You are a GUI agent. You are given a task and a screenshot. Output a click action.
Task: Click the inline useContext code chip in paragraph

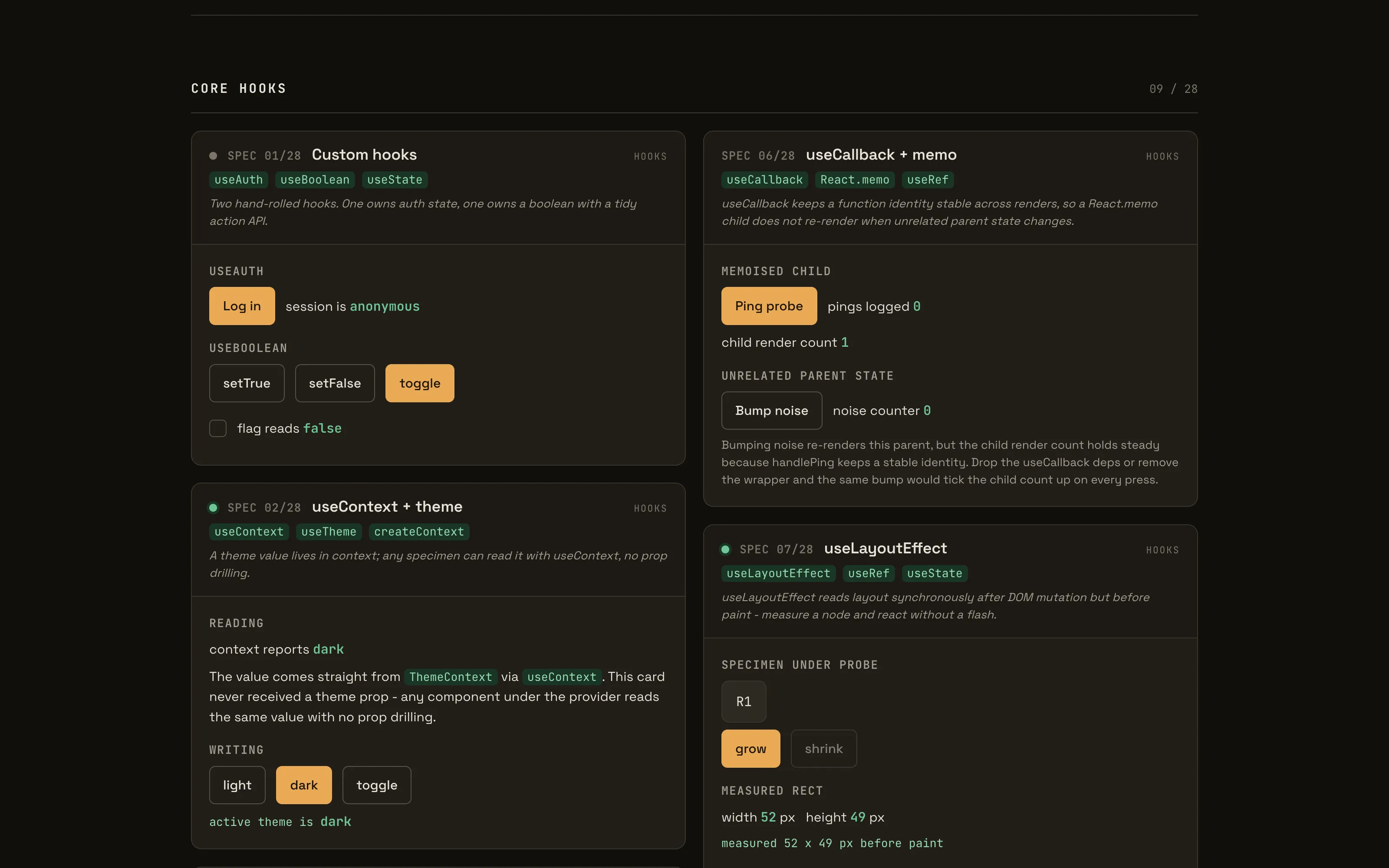(561, 677)
